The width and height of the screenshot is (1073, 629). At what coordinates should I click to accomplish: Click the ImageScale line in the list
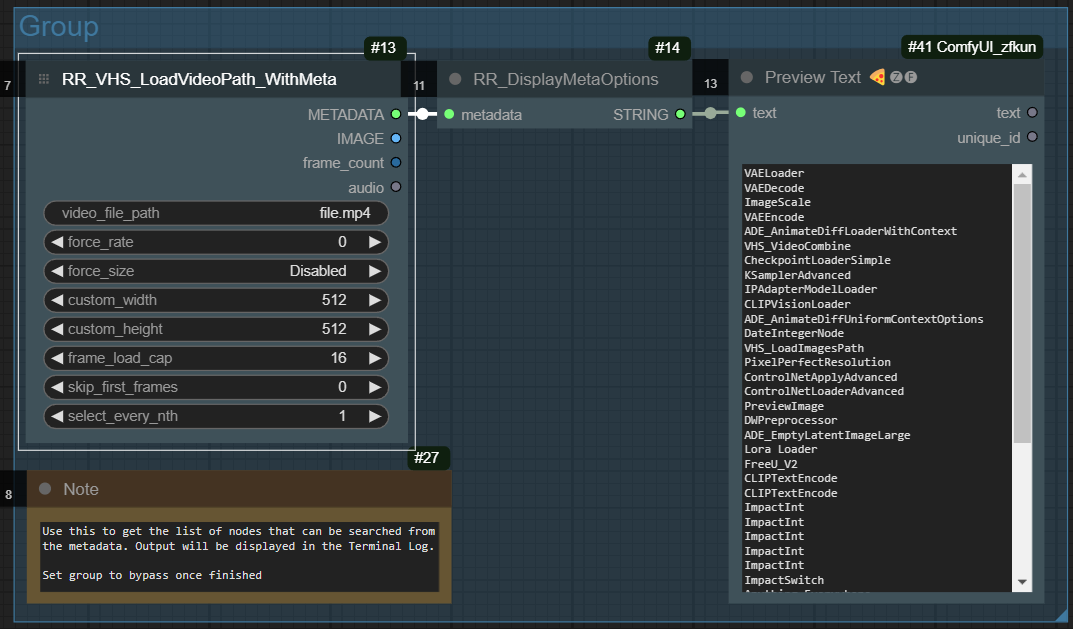[777, 203]
